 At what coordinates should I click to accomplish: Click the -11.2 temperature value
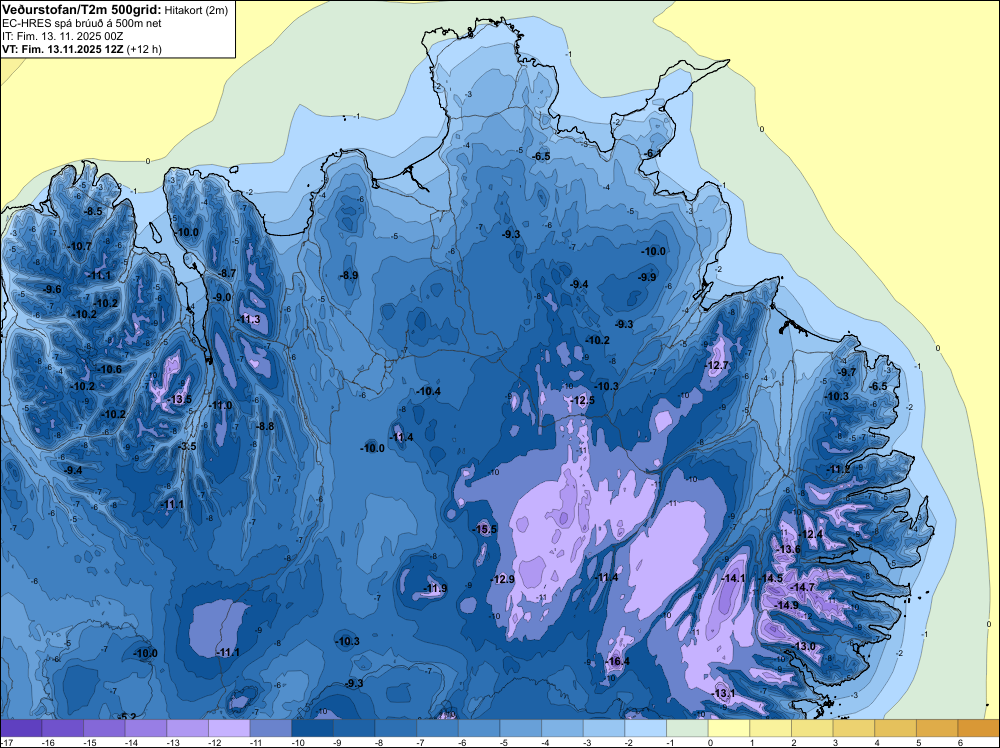839,469
